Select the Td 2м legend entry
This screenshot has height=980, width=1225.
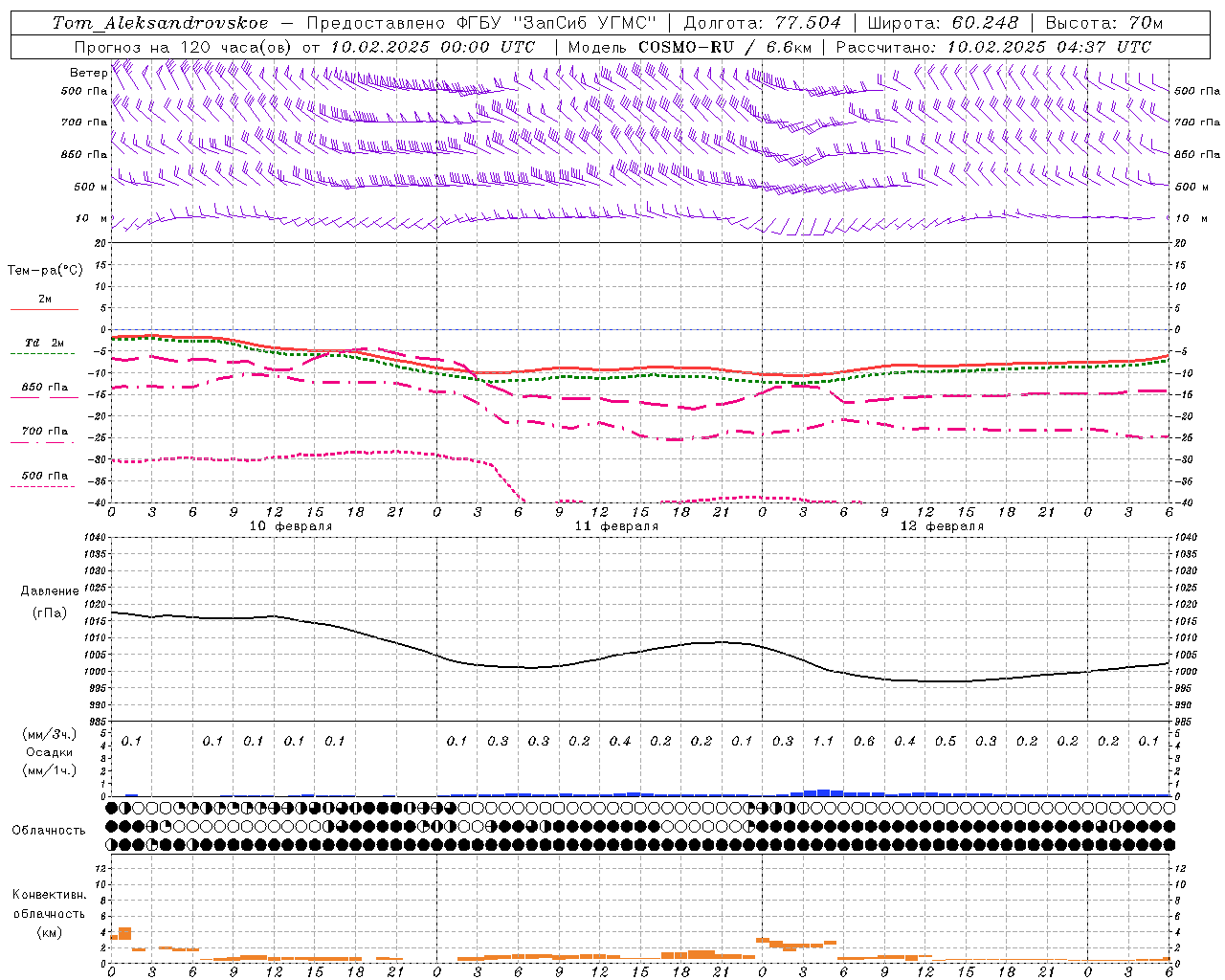coord(45,343)
